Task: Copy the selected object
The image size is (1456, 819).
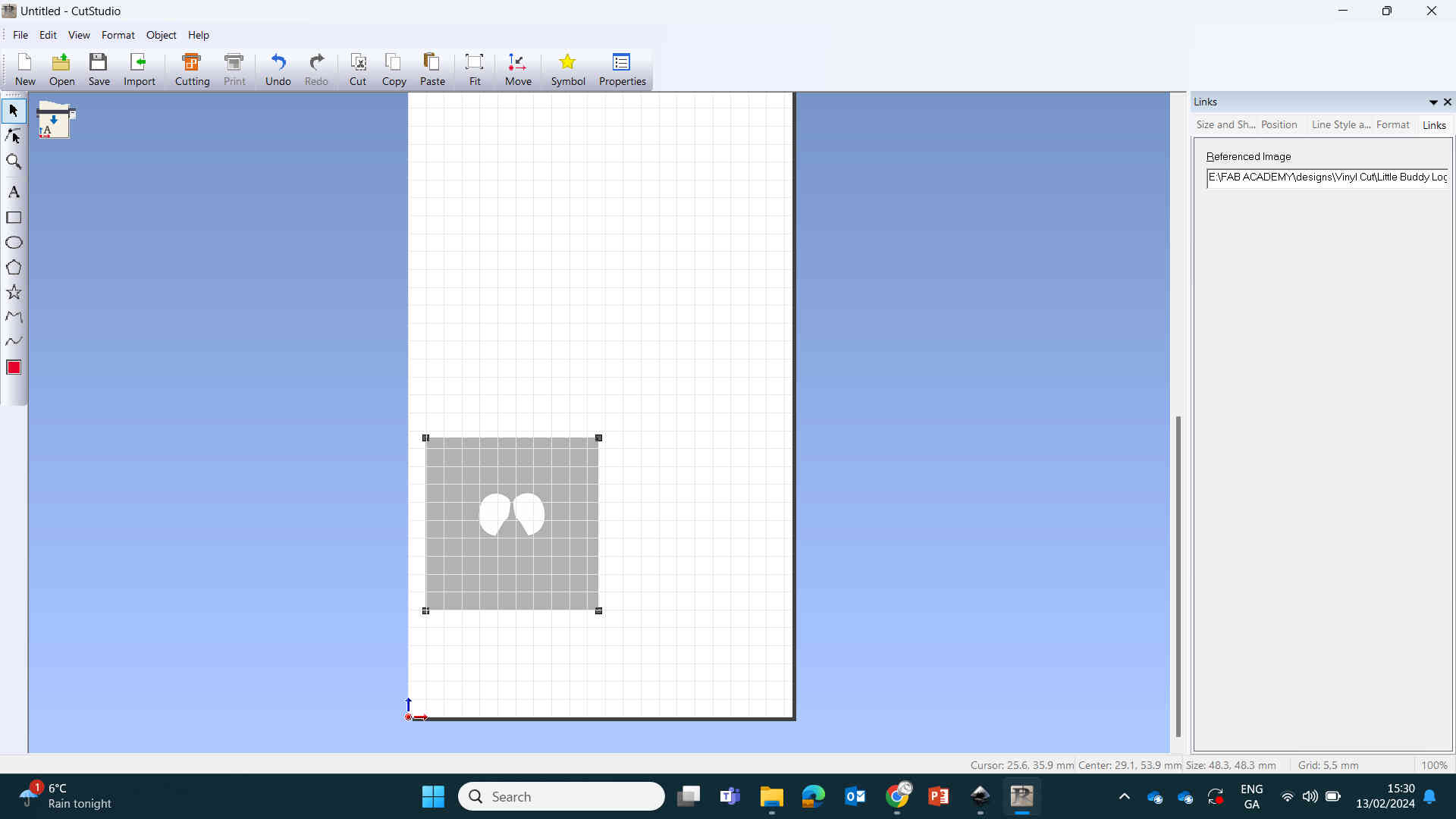Action: pos(394,70)
